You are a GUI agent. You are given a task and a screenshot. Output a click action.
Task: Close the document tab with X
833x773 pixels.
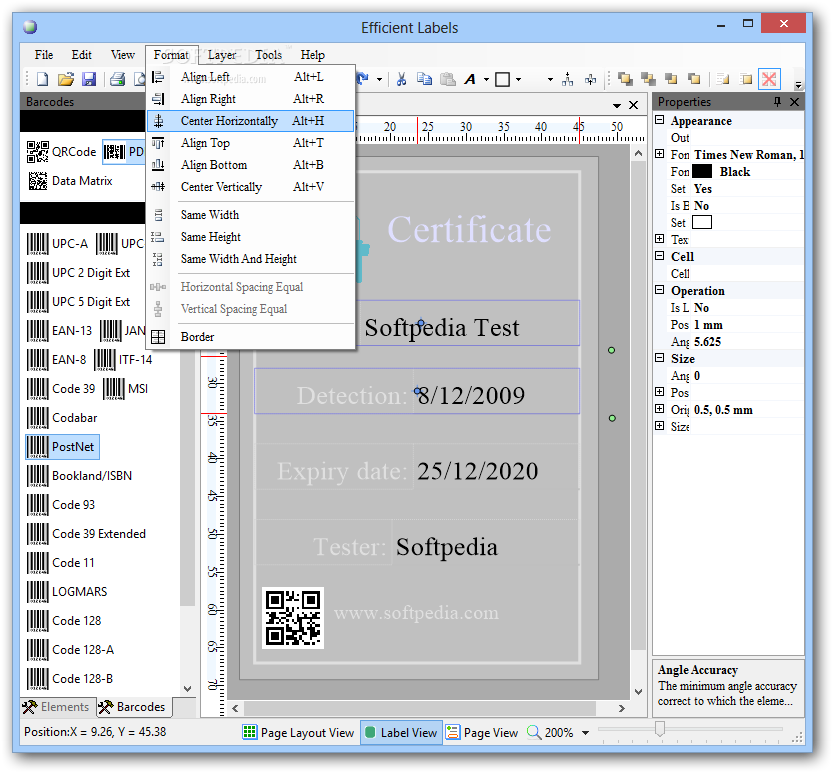633,105
